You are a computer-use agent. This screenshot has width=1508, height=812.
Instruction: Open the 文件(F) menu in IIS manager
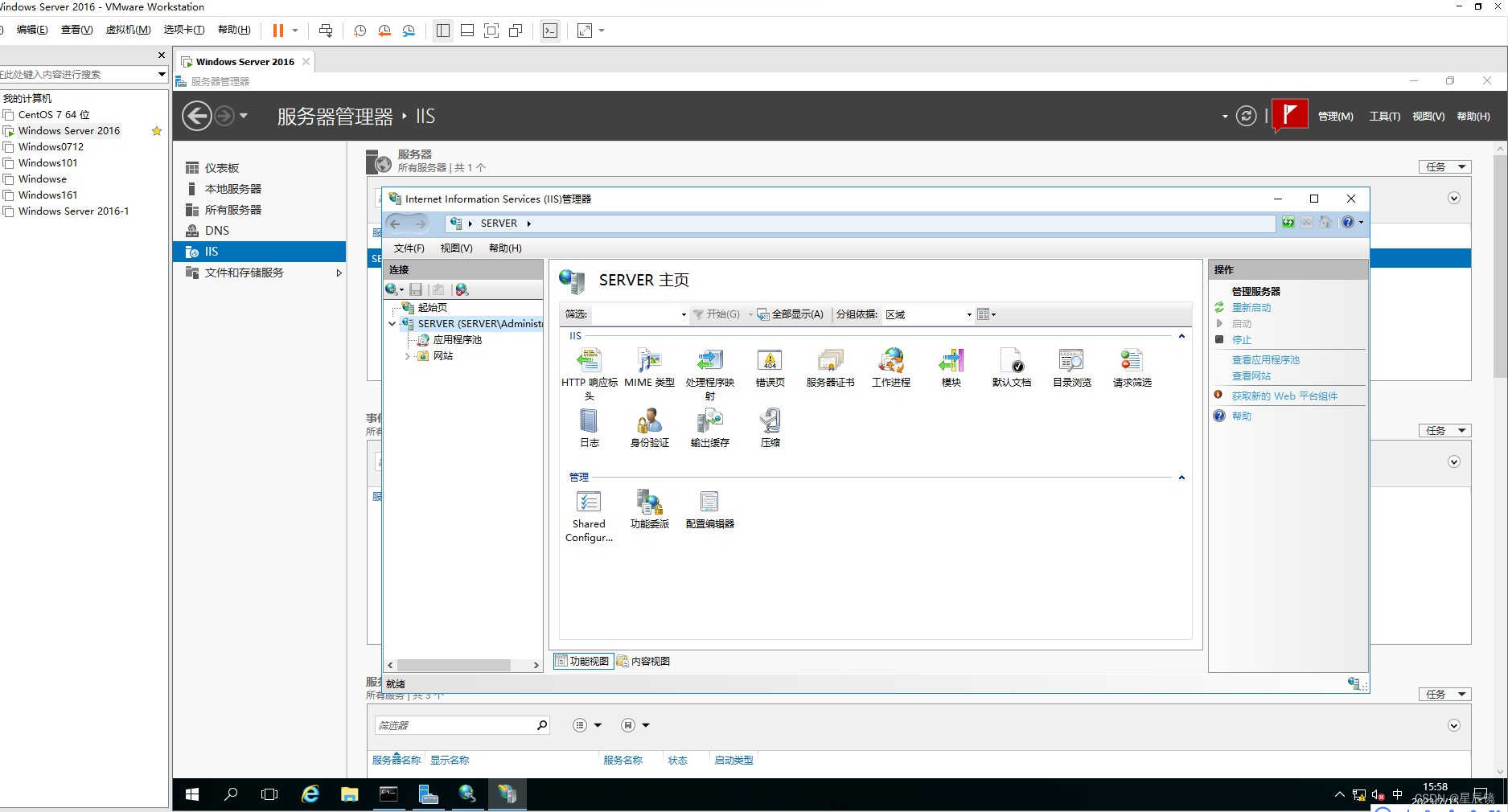coord(409,248)
